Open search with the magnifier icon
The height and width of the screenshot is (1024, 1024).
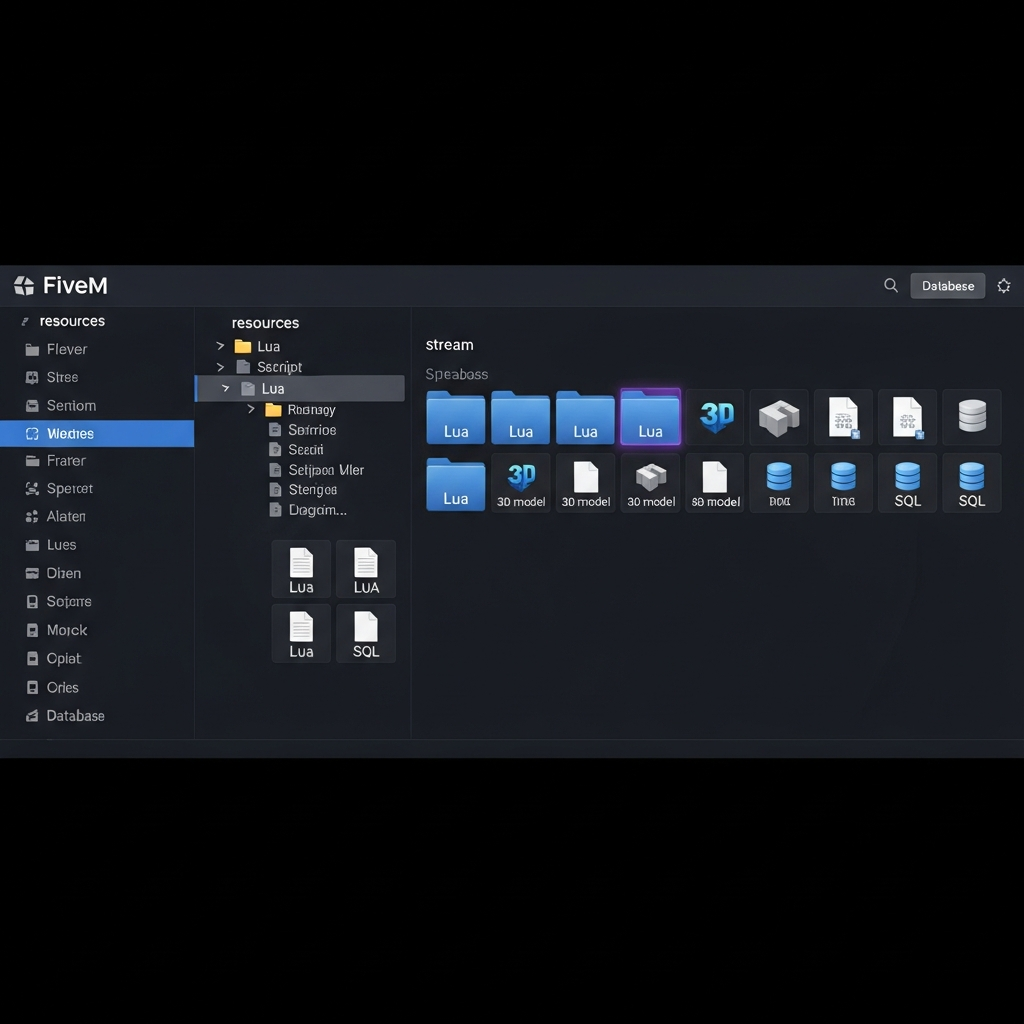[x=891, y=285]
